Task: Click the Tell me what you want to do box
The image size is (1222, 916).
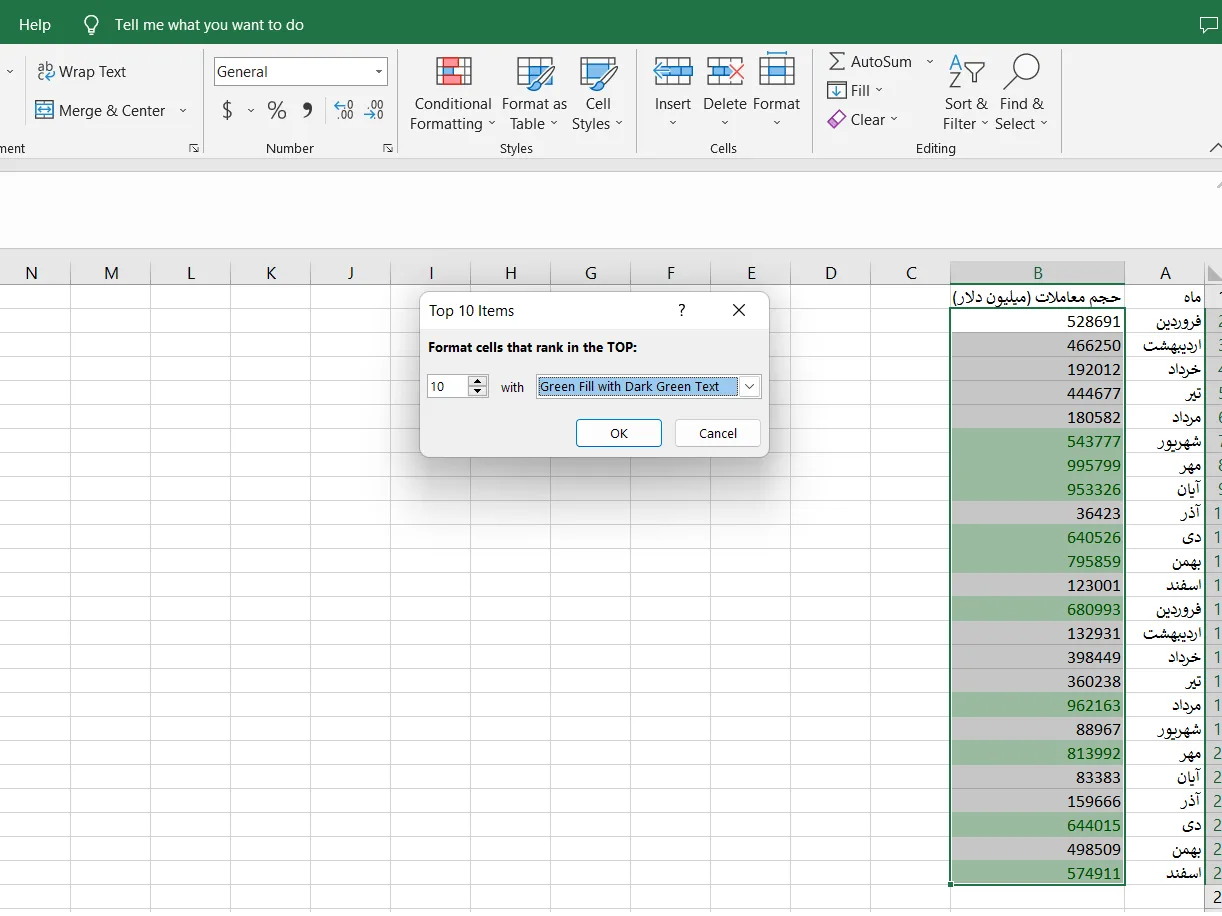Action: point(209,25)
